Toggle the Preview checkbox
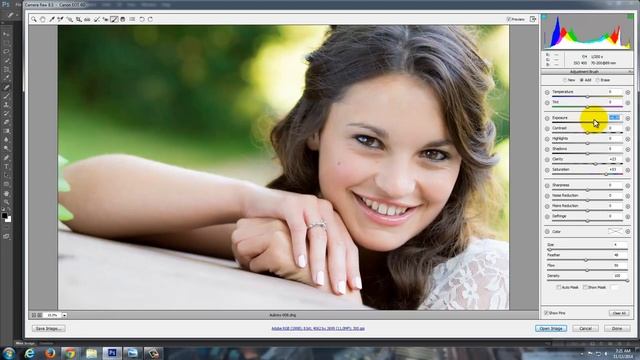The height and width of the screenshot is (360, 640). click(x=509, y=19)
